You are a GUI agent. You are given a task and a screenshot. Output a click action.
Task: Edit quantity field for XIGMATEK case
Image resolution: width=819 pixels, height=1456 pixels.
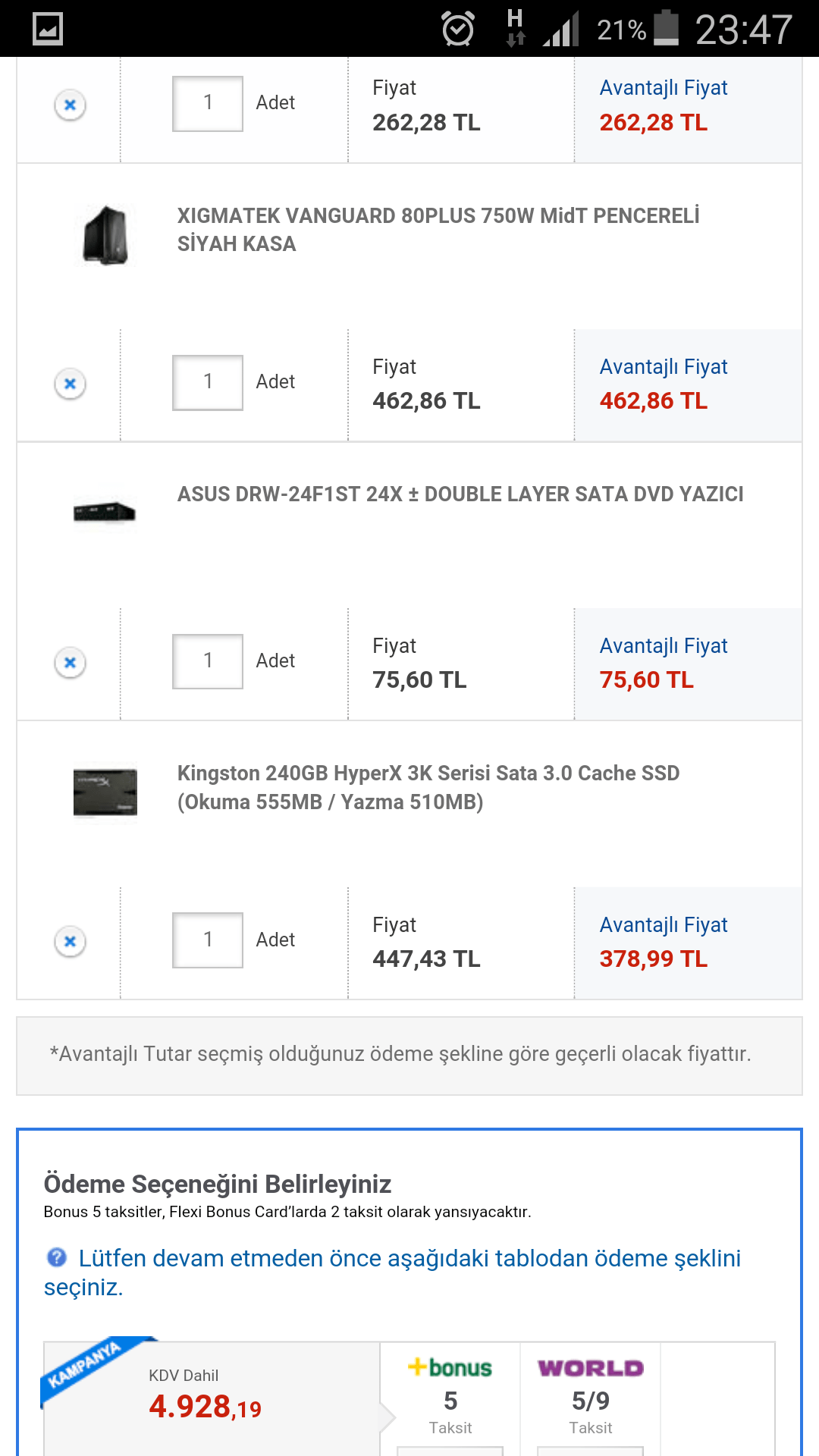point(208,382)
